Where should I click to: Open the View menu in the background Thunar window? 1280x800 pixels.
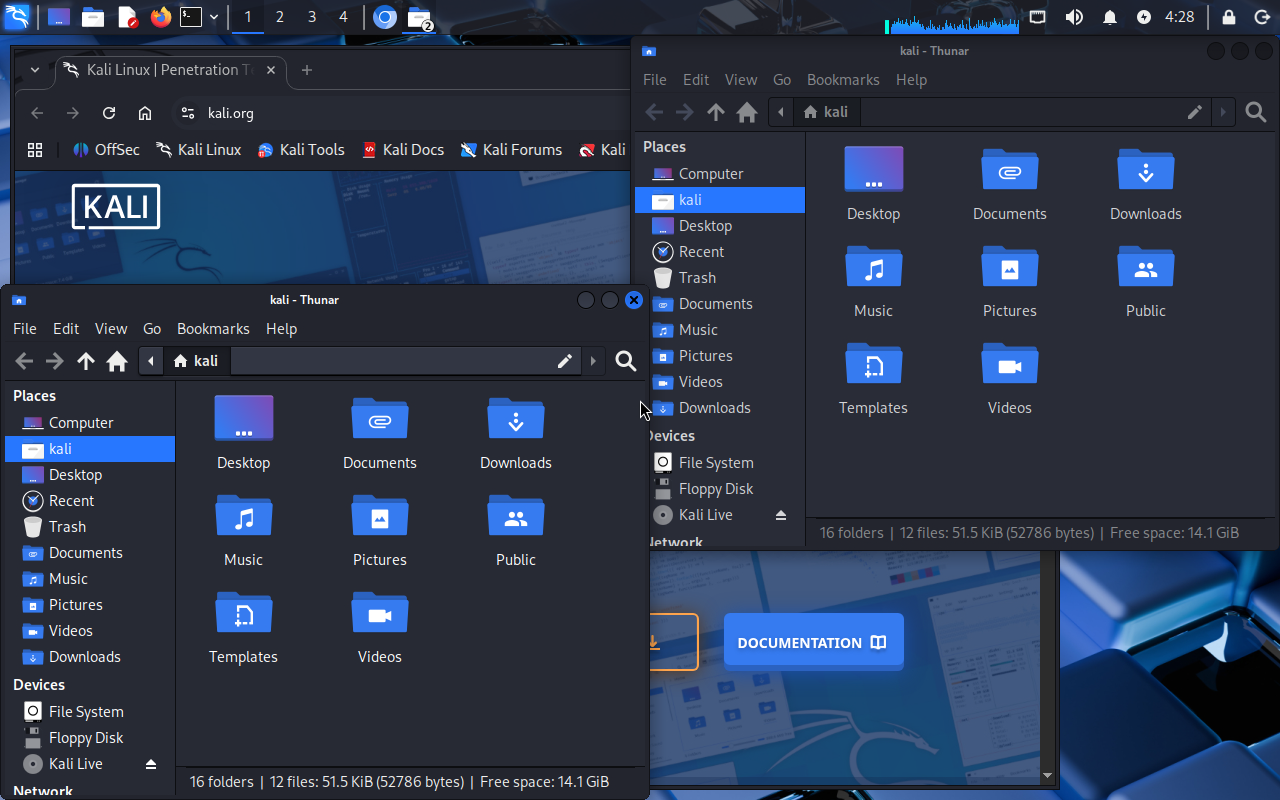point(740,79)
